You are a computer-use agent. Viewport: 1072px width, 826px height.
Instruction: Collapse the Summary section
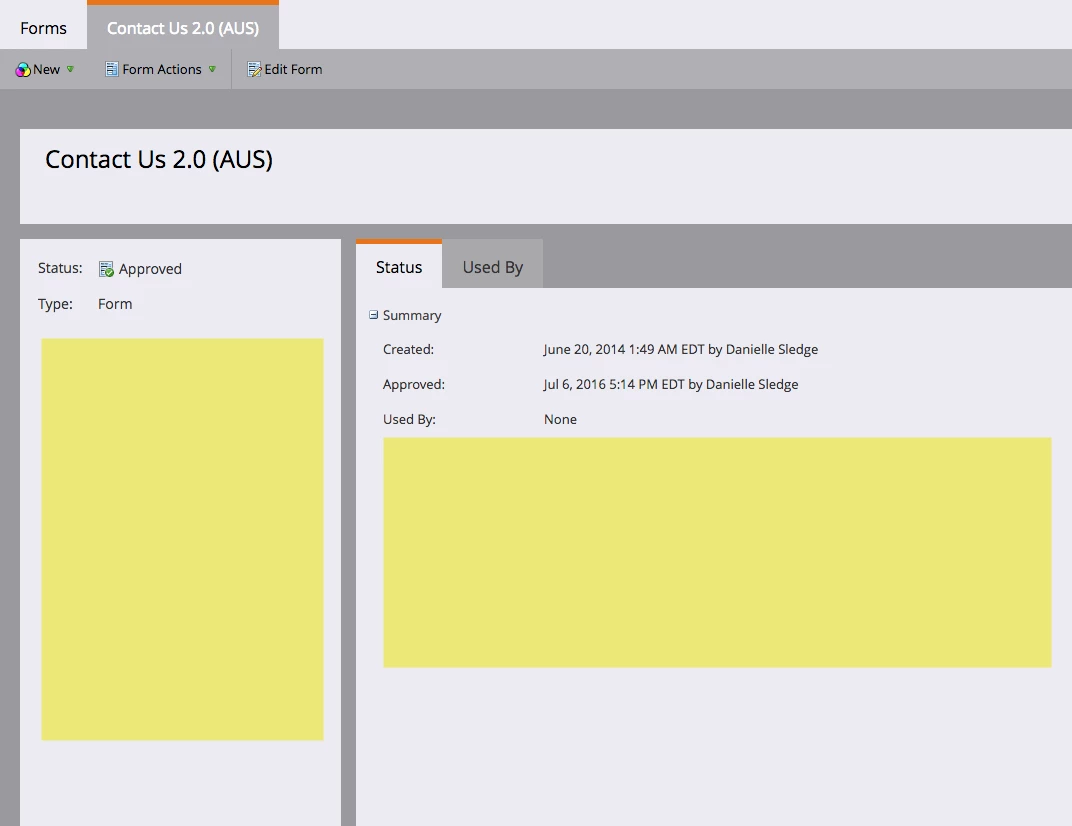373,315
